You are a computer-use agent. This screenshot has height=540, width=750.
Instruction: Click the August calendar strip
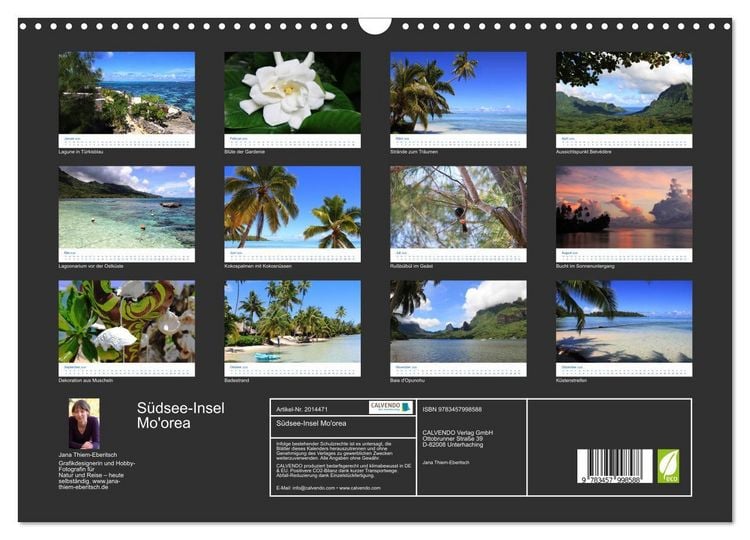tap(624, 255)
